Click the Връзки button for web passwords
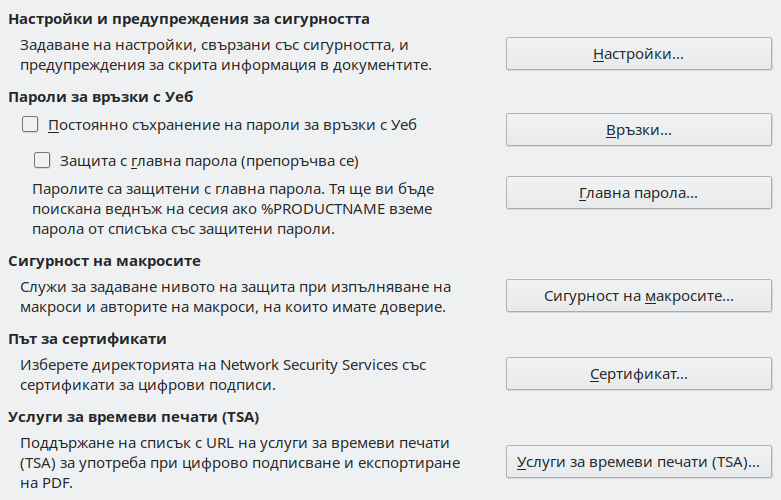This screenshot has width=781, height=500. coord(638,130)
